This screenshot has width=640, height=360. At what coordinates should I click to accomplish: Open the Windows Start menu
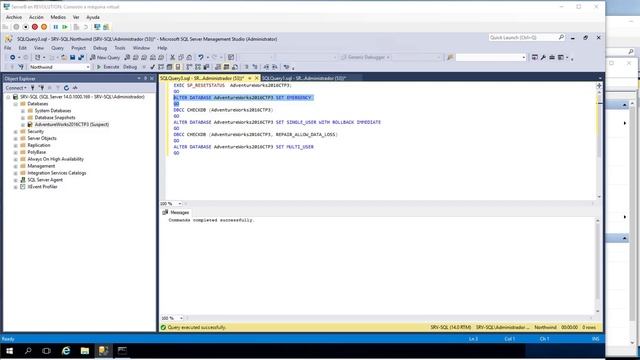coord(9,351)
